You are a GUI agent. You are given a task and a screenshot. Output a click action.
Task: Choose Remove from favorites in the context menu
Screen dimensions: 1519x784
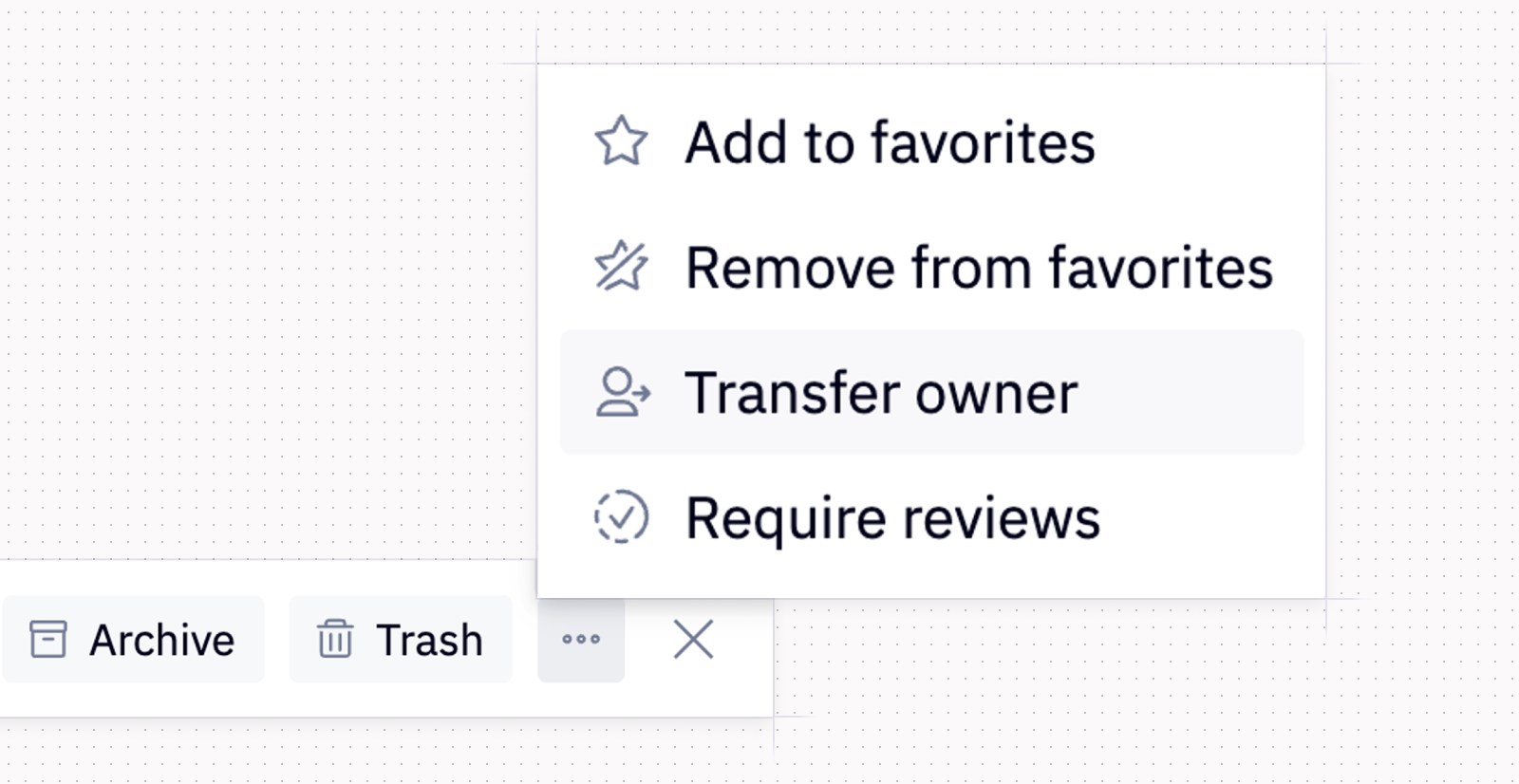(x=978, y=267)
